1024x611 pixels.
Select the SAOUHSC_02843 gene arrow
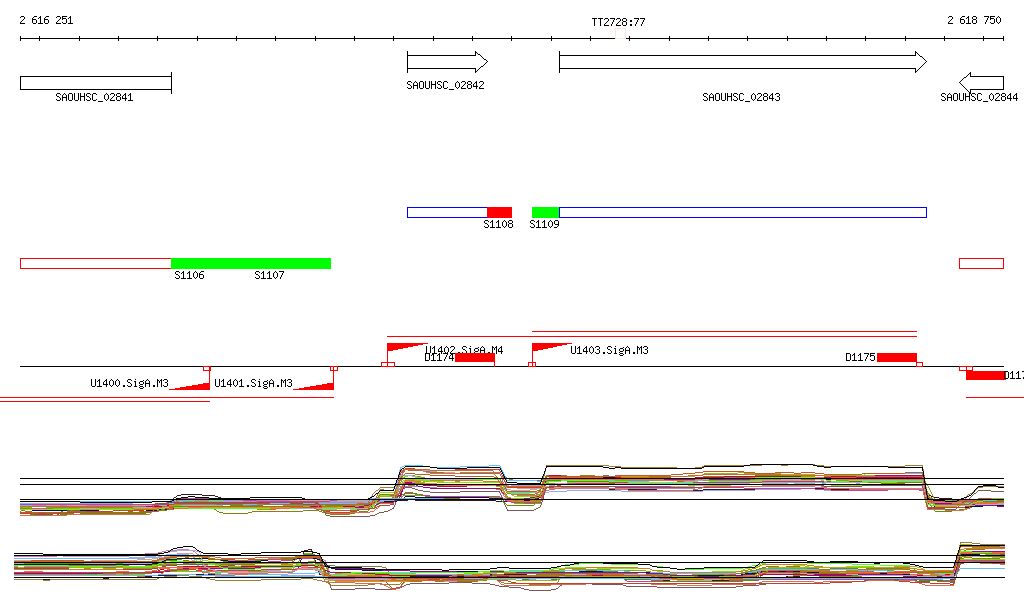tap(741, 62)
